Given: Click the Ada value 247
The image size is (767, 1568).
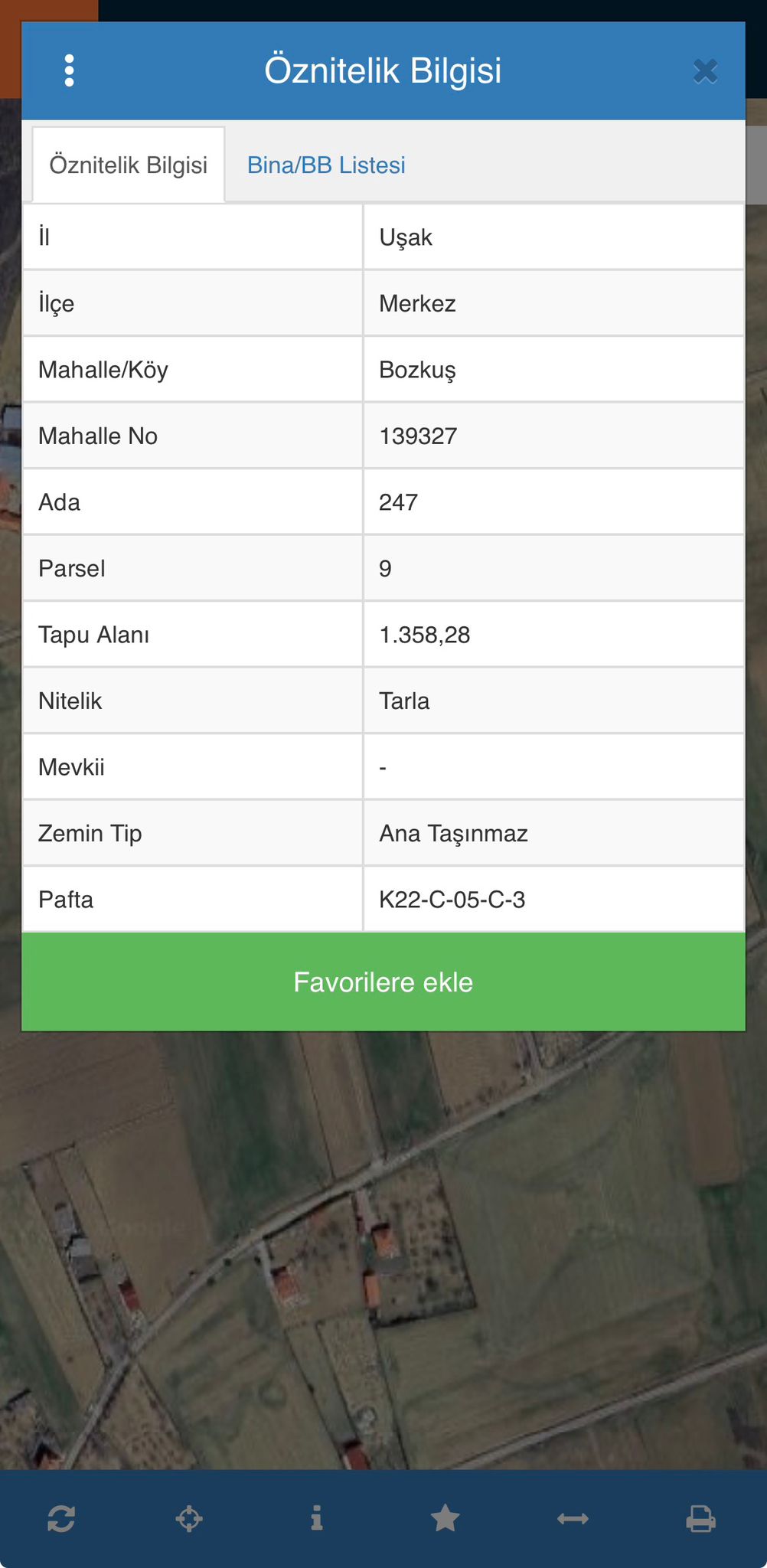Looking at the screenshot, I should (398, 502).
